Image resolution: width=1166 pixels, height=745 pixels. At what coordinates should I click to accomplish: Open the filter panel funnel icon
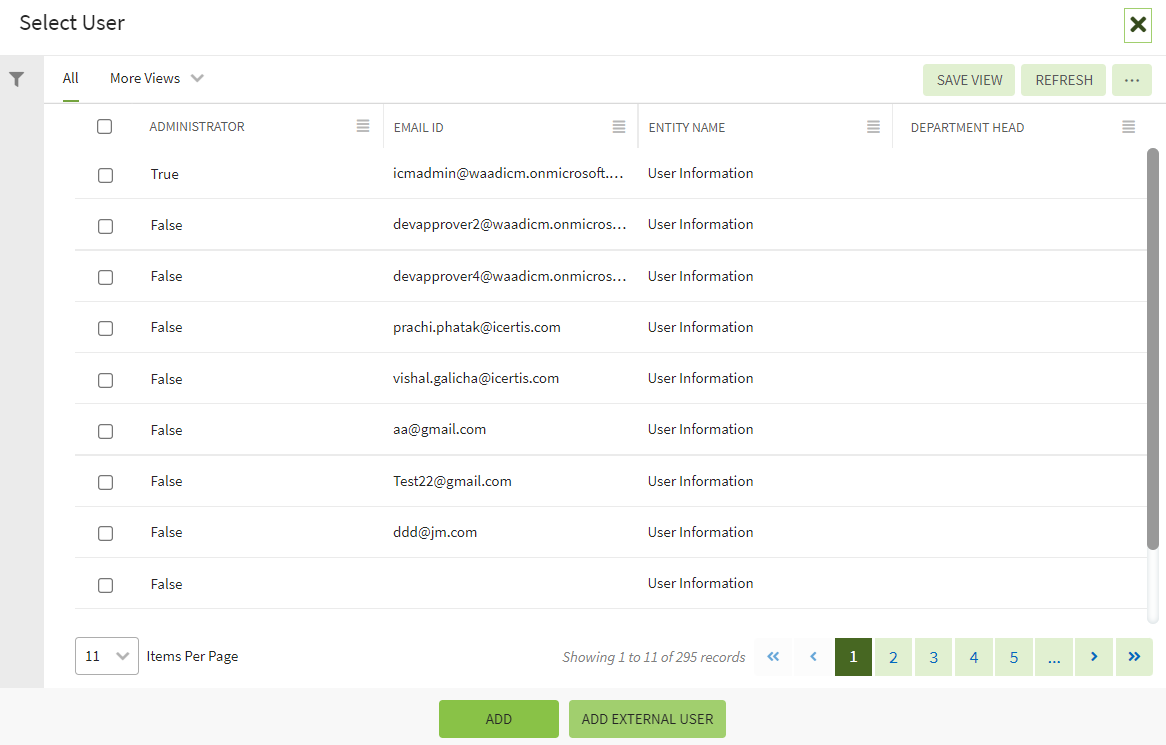(x=17, y=80)
